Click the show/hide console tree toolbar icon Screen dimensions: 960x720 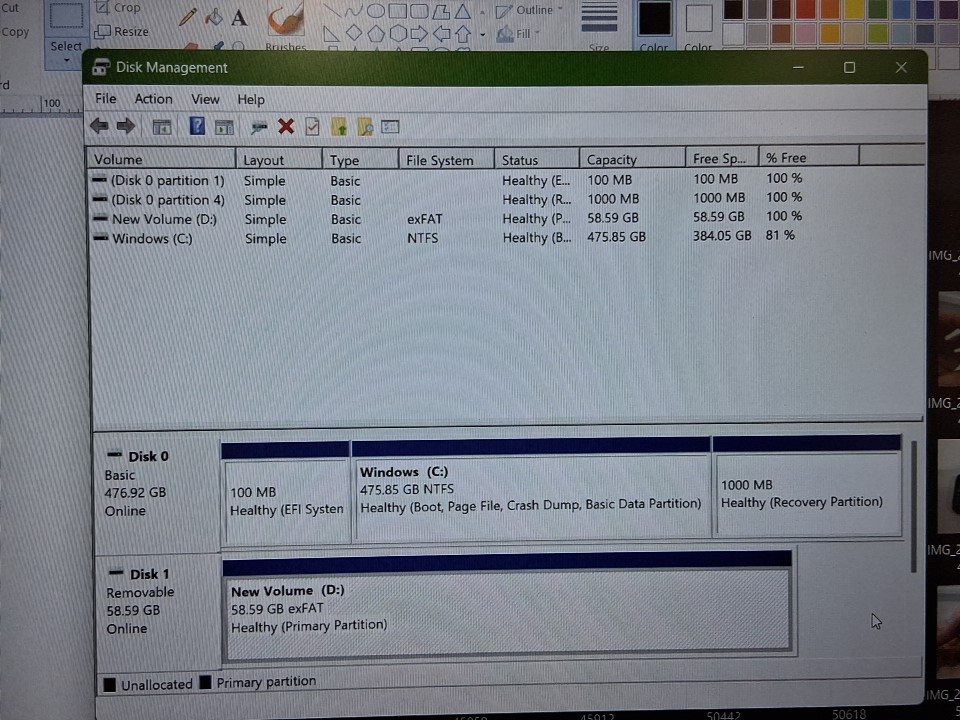162,127
